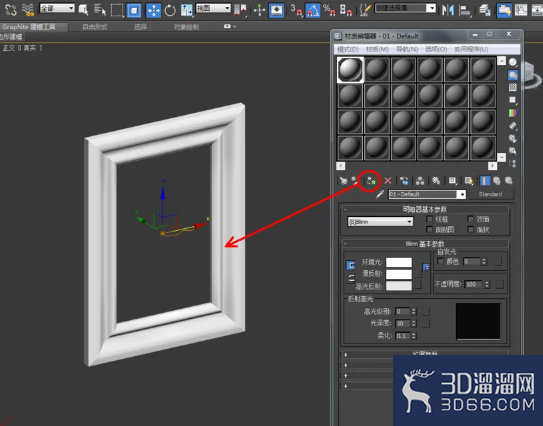Click the 正交 viewport label

[x=8, y=48]
